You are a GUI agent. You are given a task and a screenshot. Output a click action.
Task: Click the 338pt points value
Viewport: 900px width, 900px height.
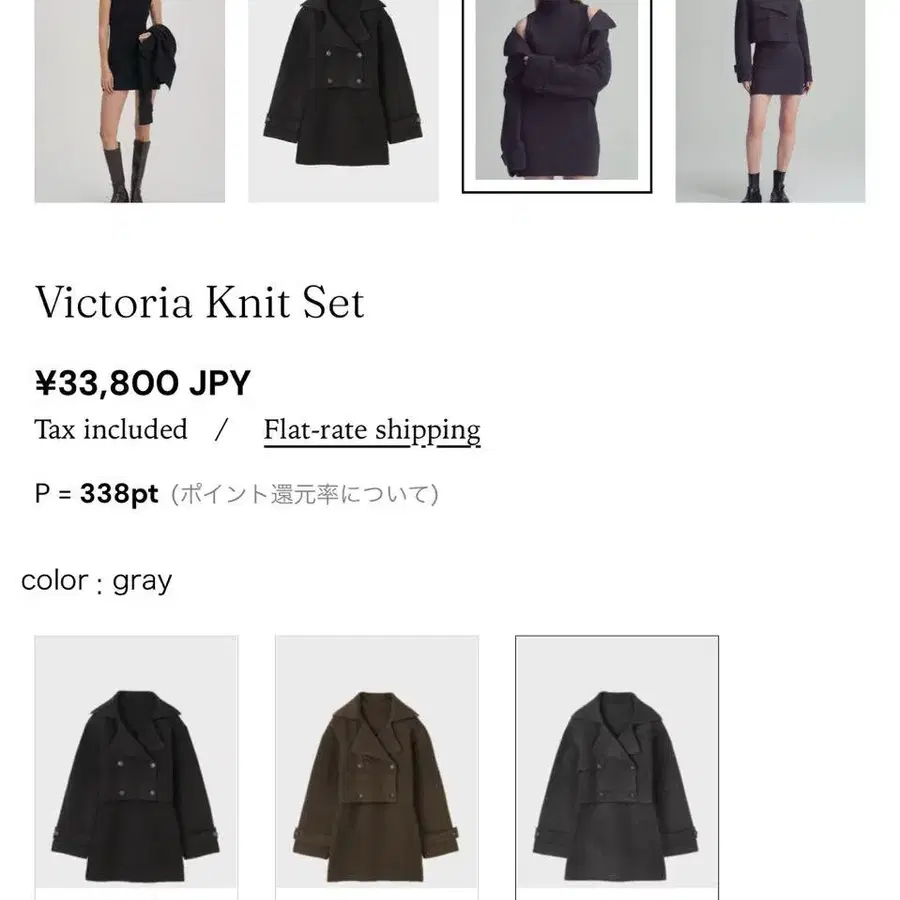click(119, 494)
